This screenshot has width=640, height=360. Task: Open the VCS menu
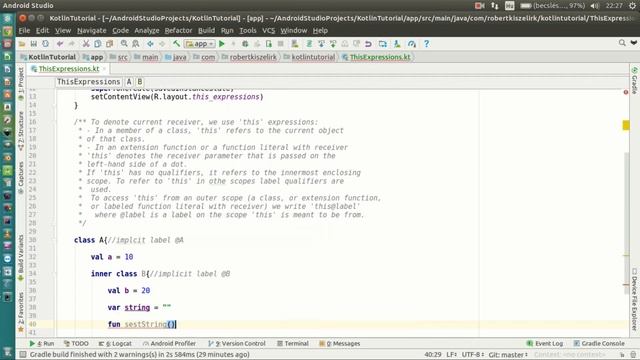tap(269, 31)
